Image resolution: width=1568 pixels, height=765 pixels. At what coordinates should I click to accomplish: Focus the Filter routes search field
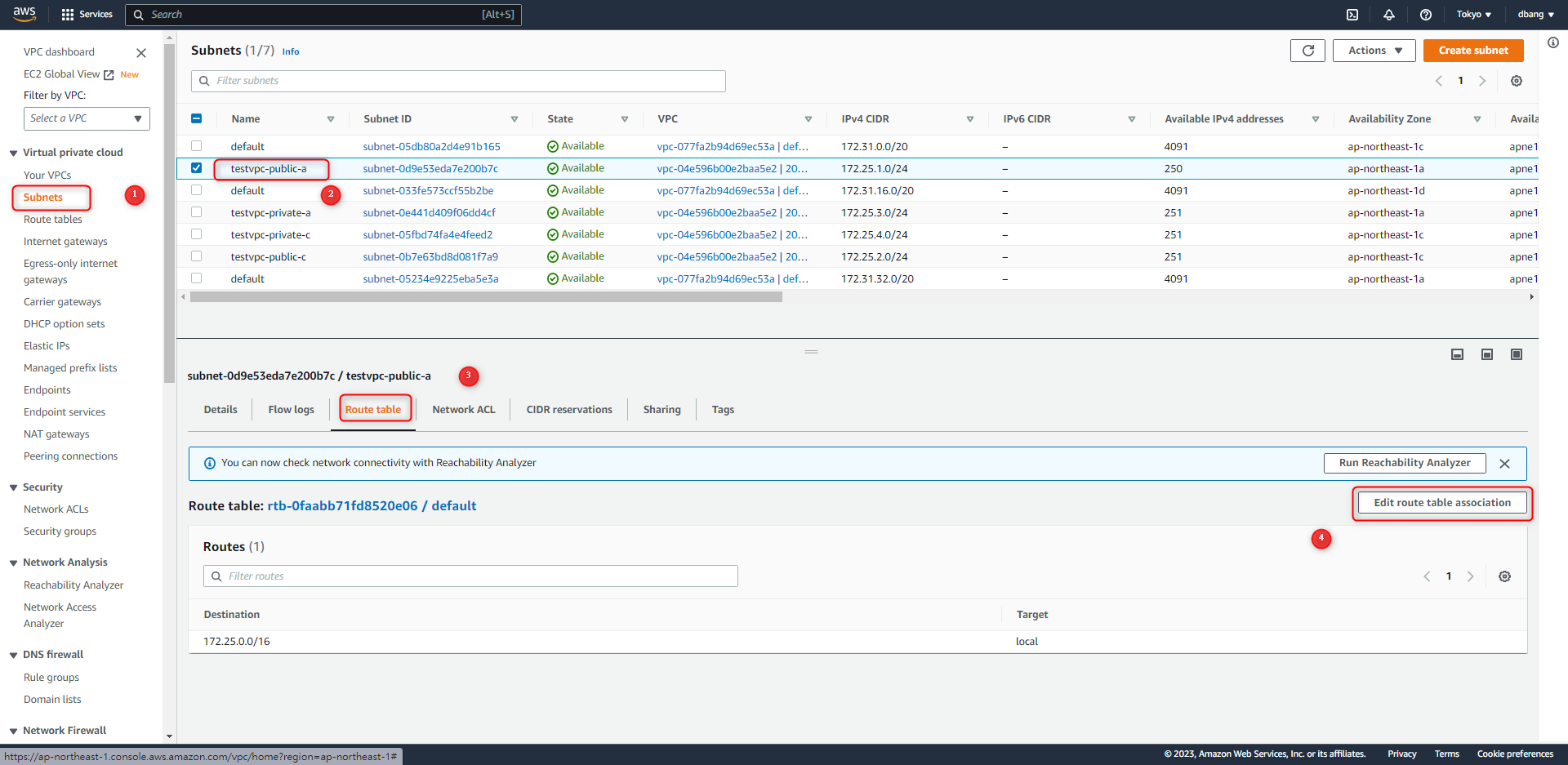pyautogui.click(x=470, y=576)
